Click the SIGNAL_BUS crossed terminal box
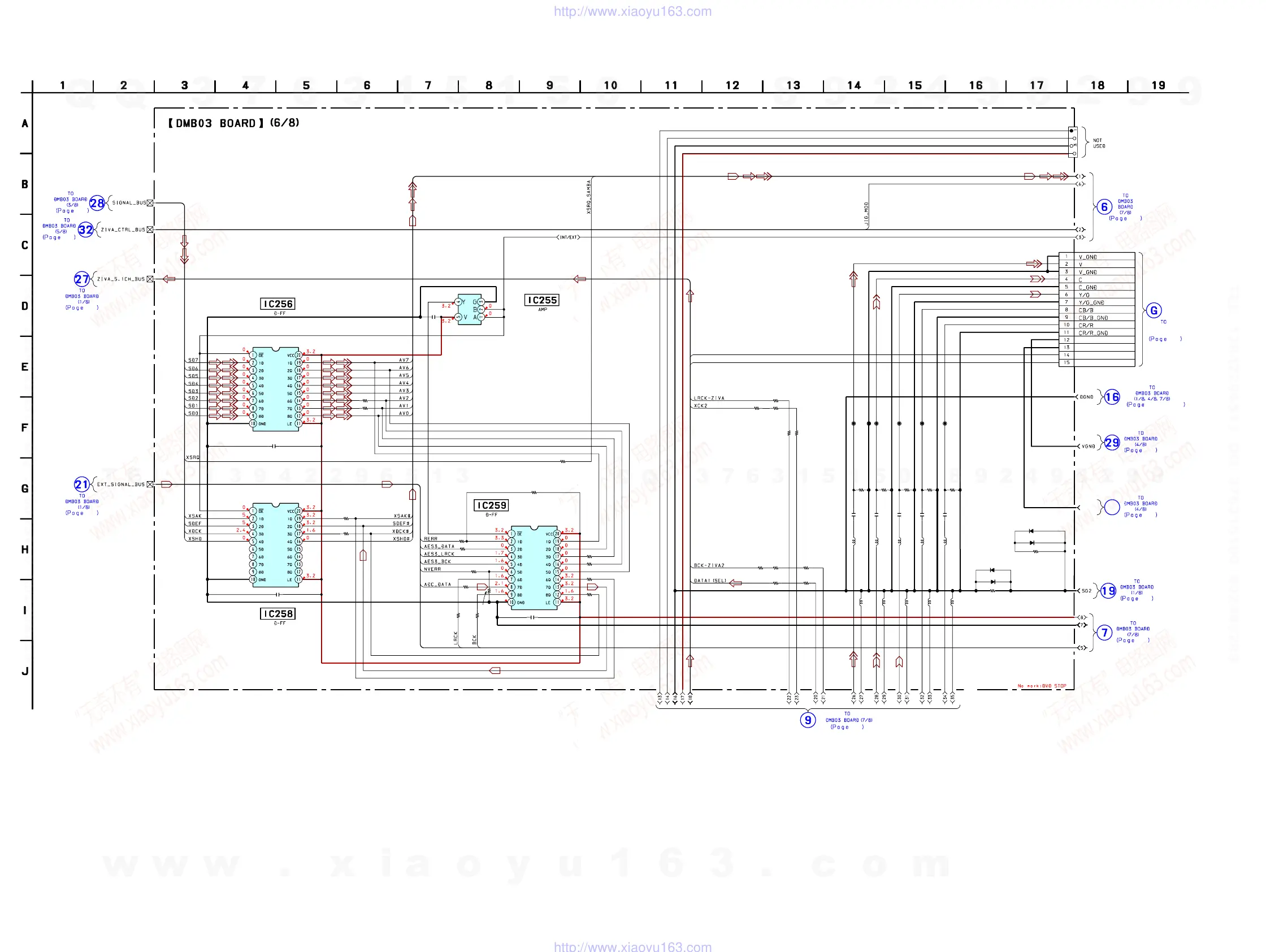This screenshot has height=952, width=1266. pos(150,203)
